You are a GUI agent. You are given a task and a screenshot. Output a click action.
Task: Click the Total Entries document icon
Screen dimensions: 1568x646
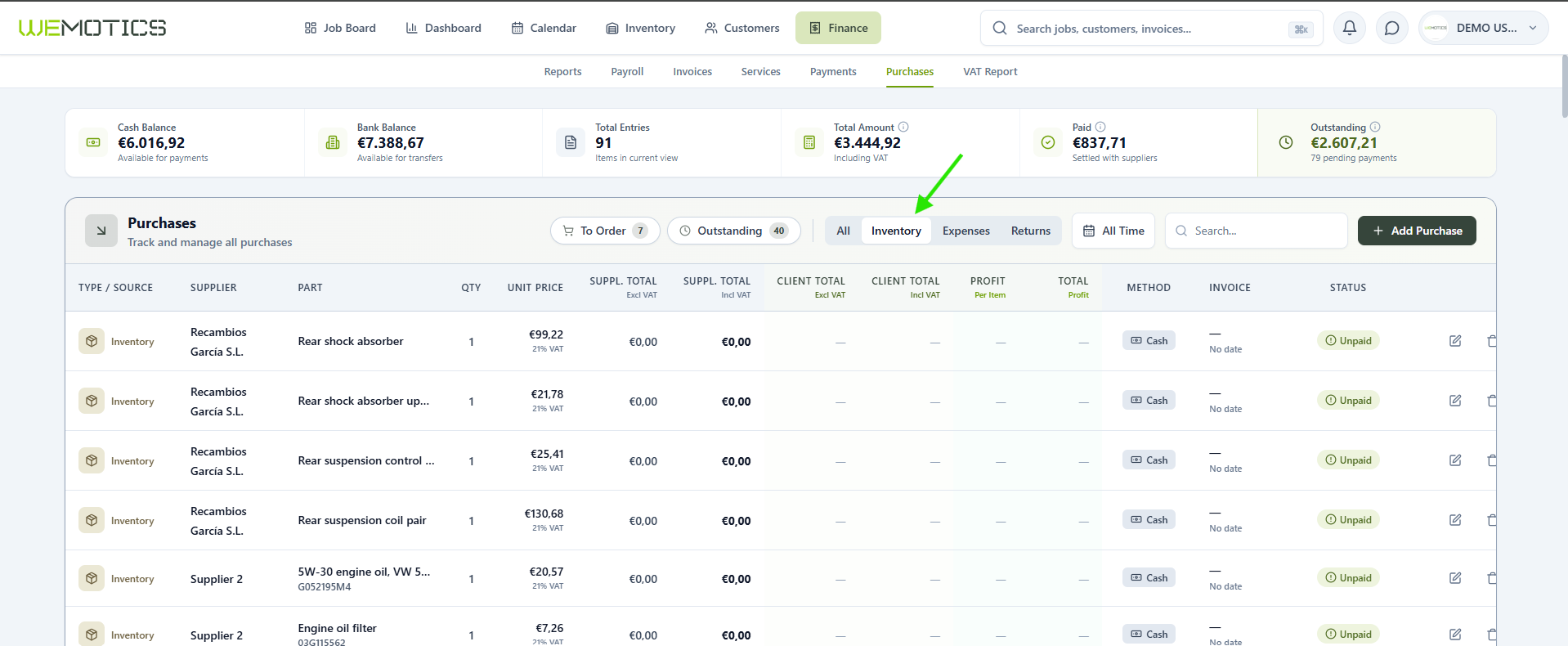coord(571,142)
